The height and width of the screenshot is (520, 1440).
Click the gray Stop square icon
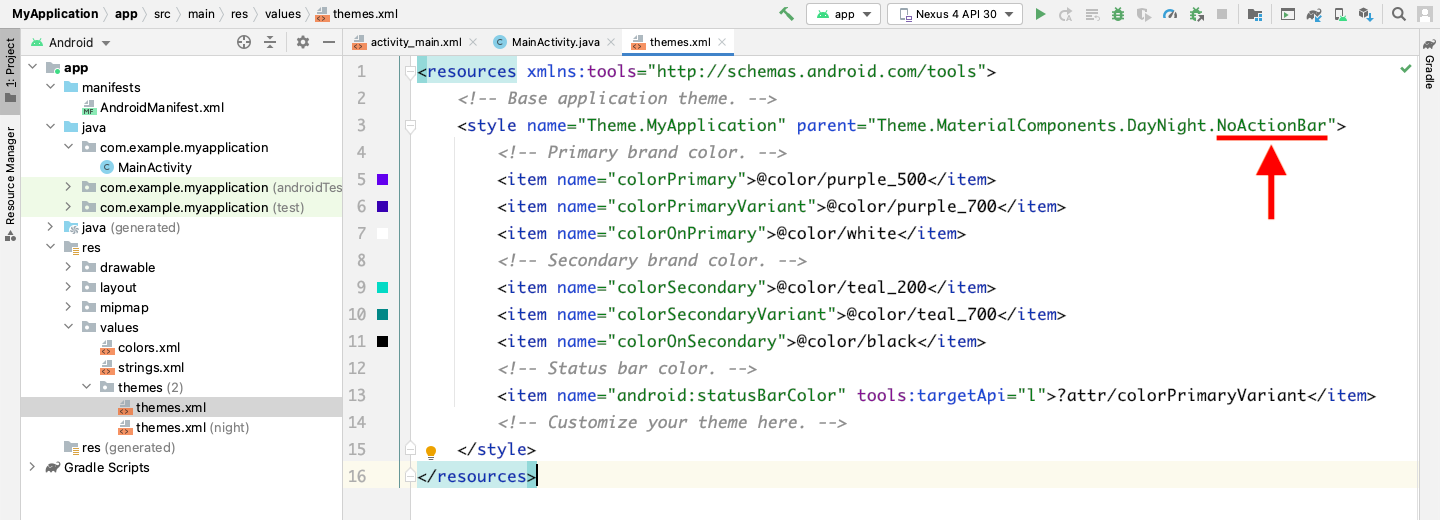tap(1221, 14)
